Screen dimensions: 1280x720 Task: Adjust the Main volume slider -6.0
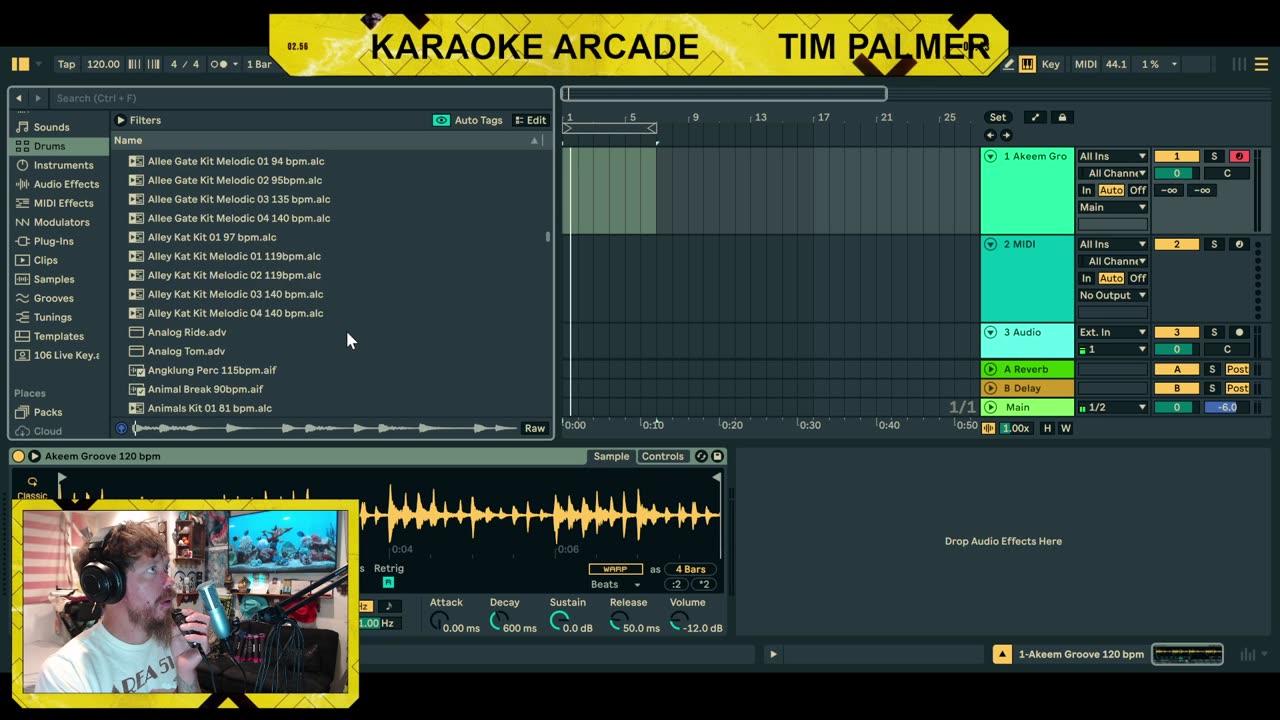tap(1227, 407)
